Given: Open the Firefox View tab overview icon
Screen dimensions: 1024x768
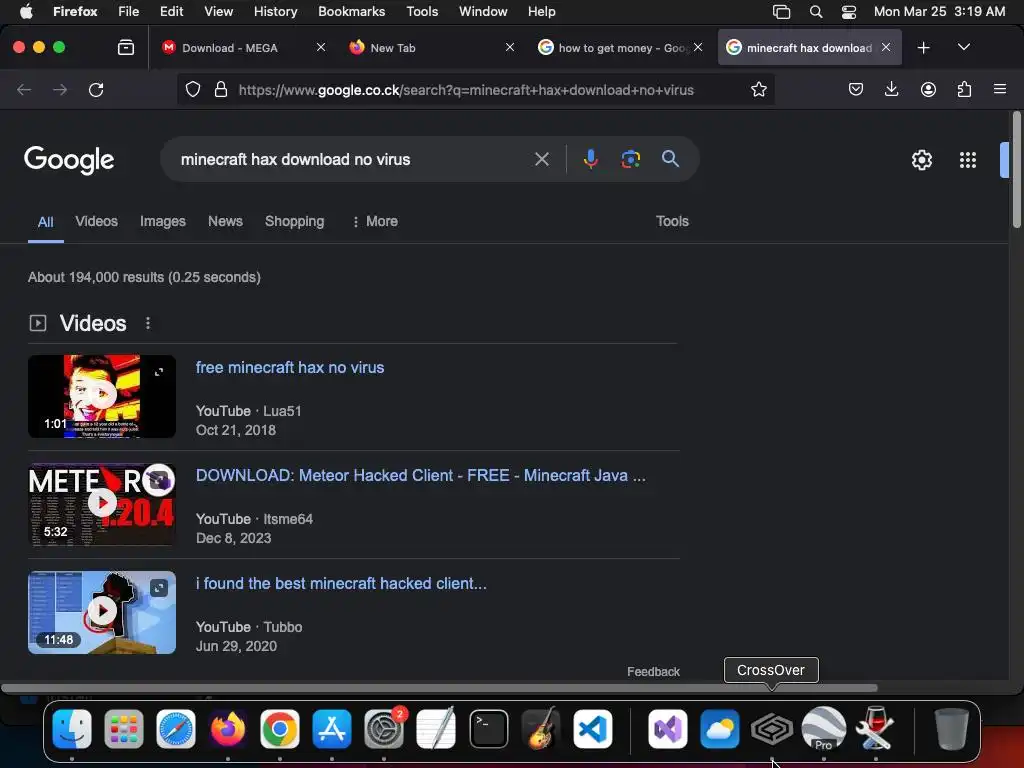Looking at the screenshot, I should point(125,47).
